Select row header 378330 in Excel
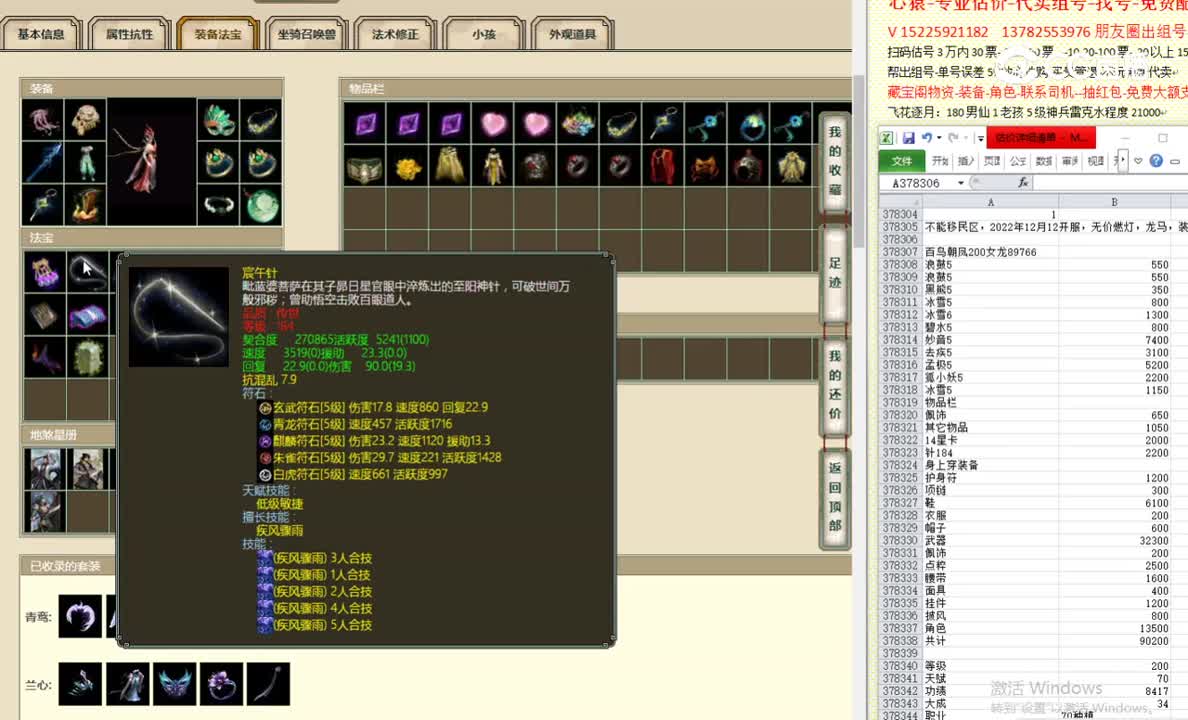 (900, 540)
